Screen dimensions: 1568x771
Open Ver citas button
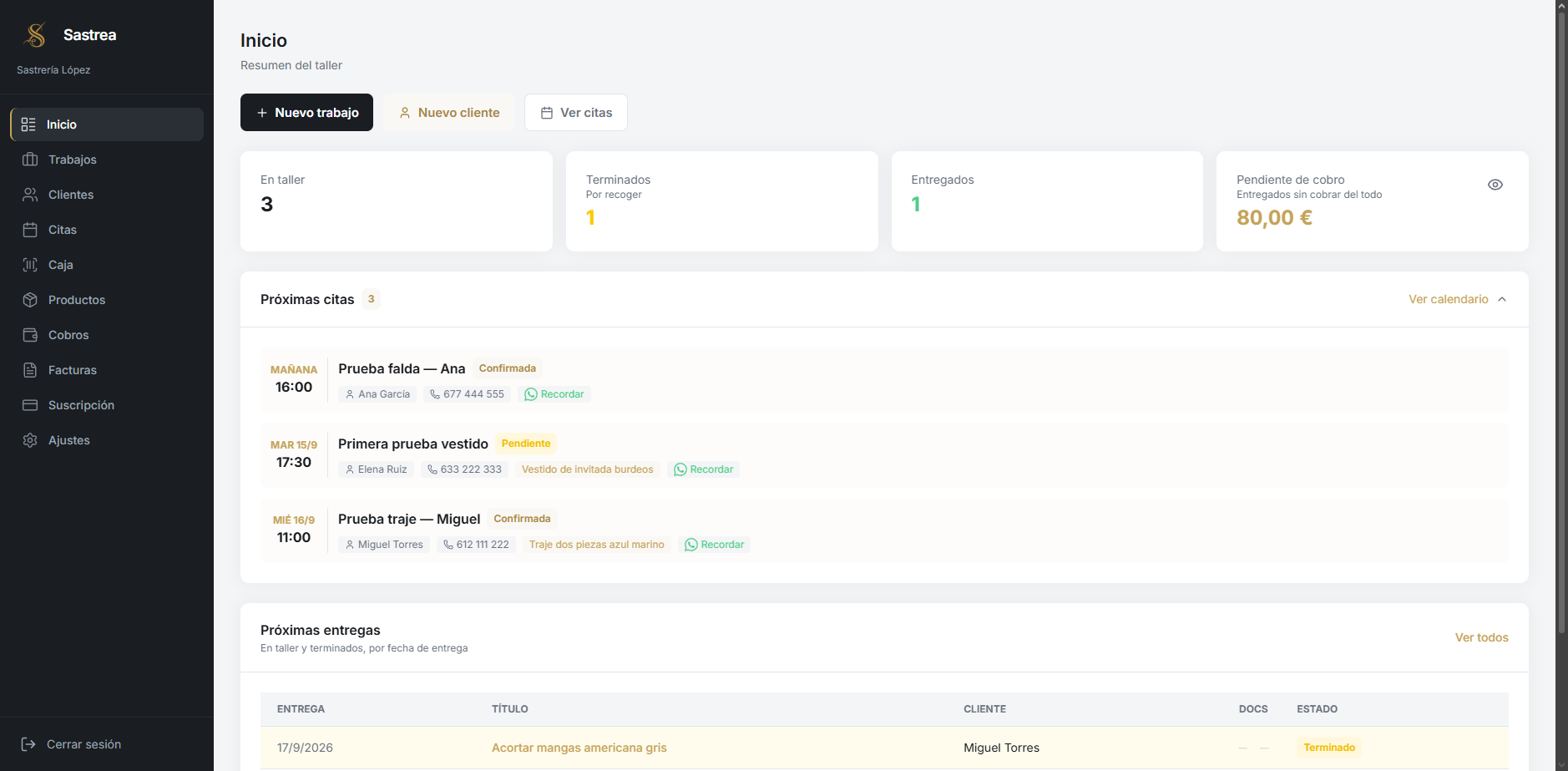(576, 113)
